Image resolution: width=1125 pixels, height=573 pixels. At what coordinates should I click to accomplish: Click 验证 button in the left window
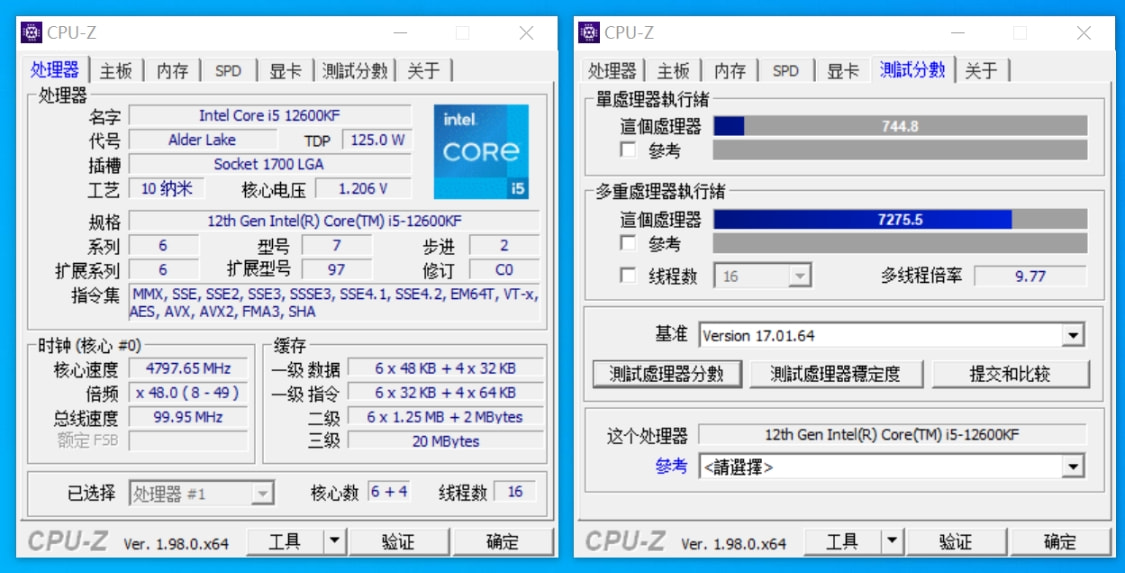(398, 541)
